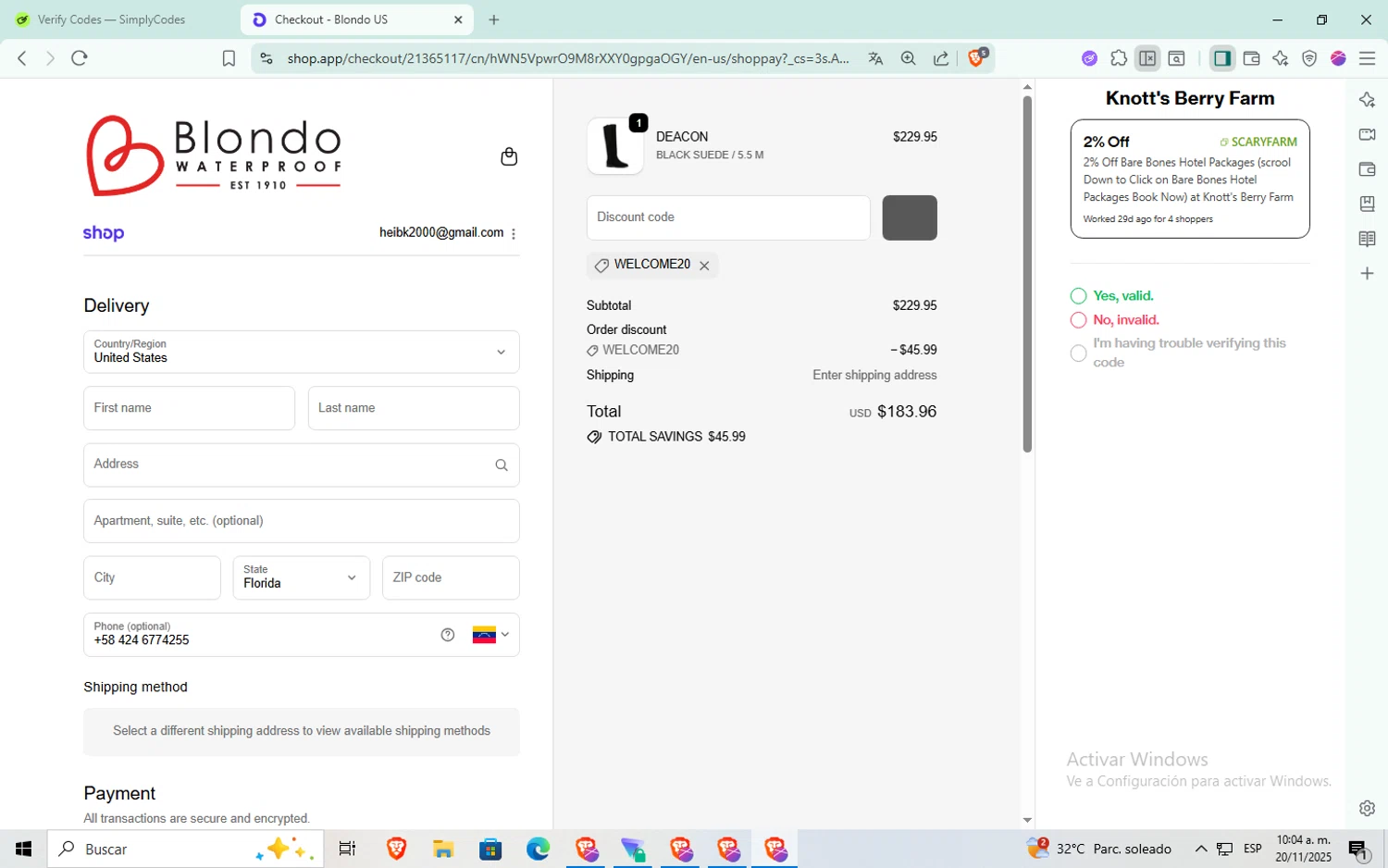Viewport: 1388px width, 868px height.
Task: Open Brave Shields lion icon
Action: coord(977,57)
